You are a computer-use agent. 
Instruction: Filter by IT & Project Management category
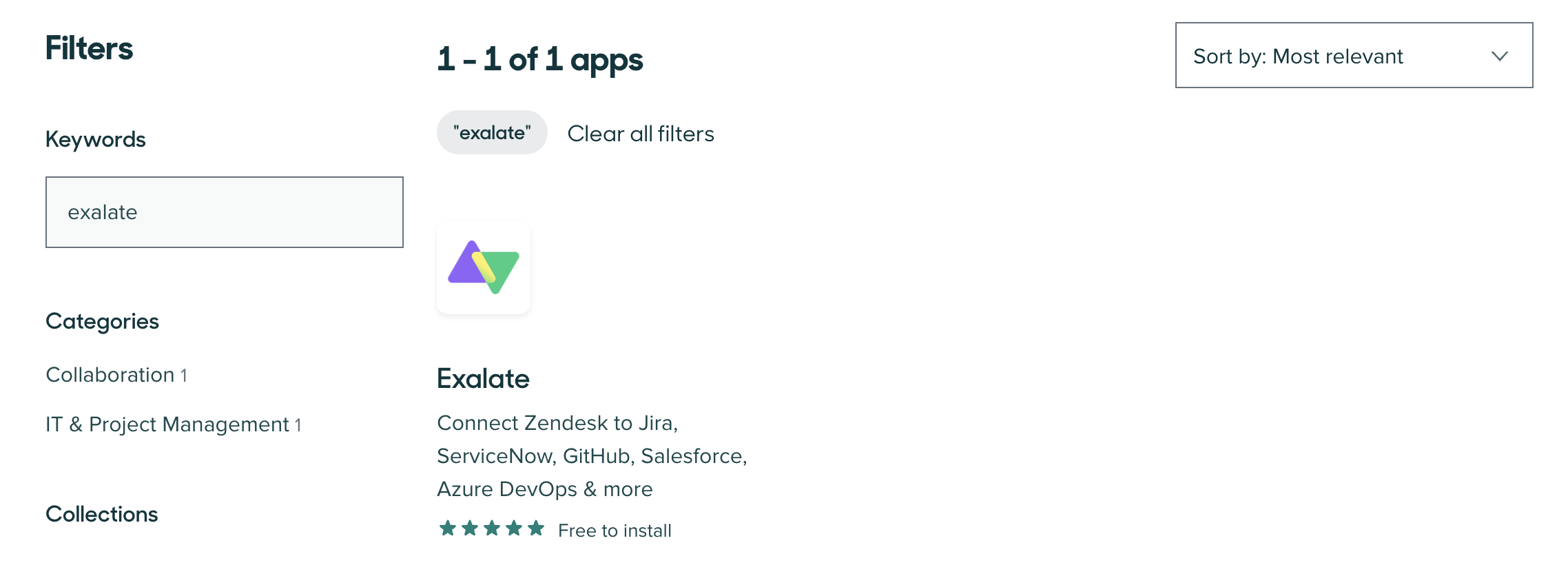pyautogui.click(x=167, y=424)
